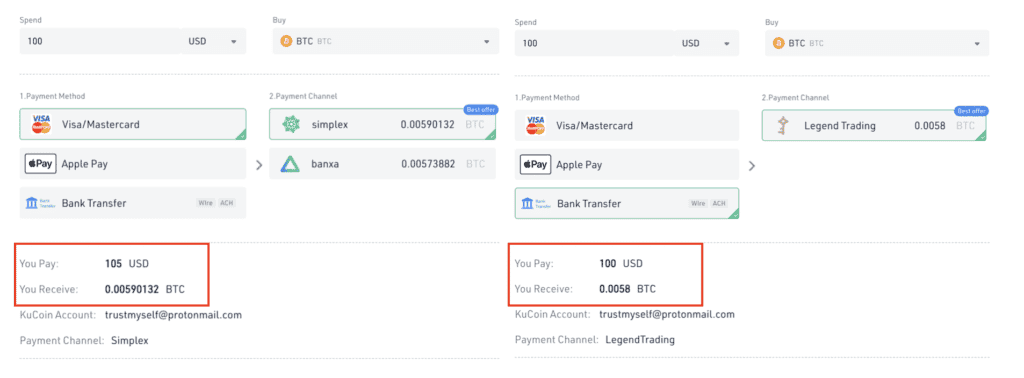Click the Apple Pay logo in the right panel
1024x378 pixels.
coord(536,165)
